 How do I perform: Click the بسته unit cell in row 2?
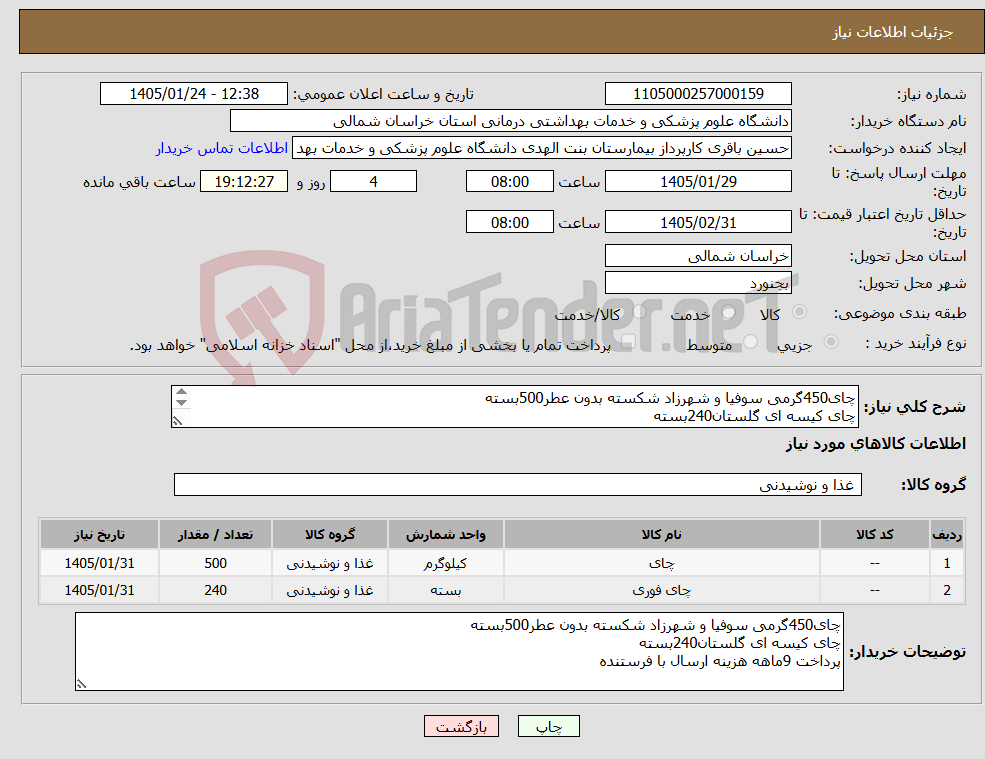point(445,590)
